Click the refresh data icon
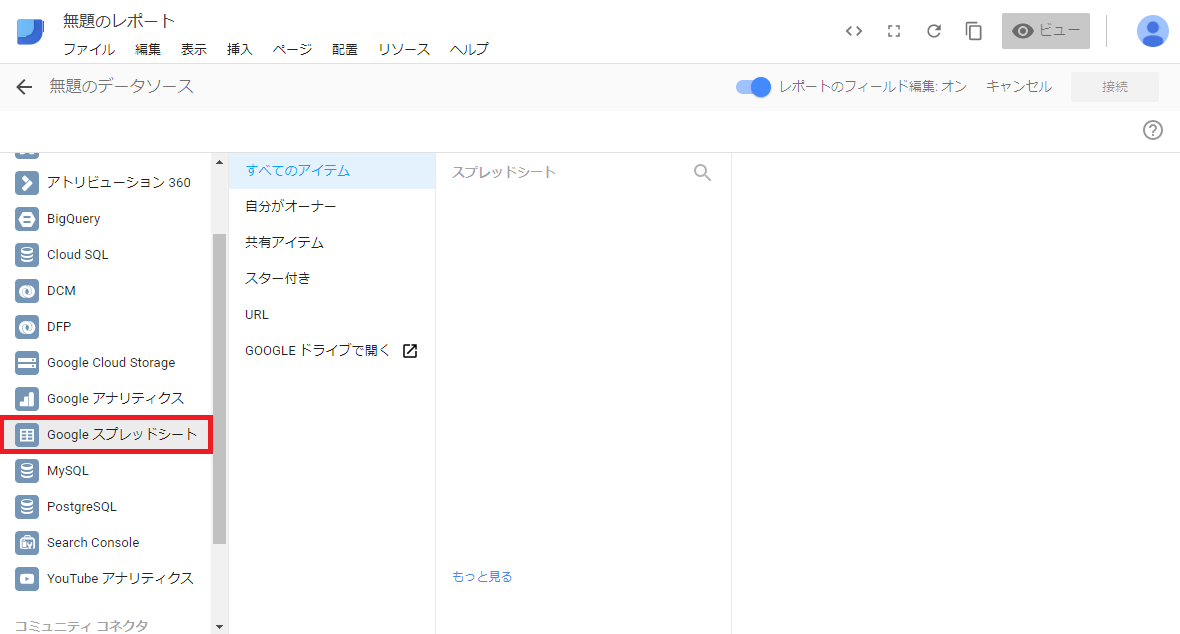 coord(934,31)
